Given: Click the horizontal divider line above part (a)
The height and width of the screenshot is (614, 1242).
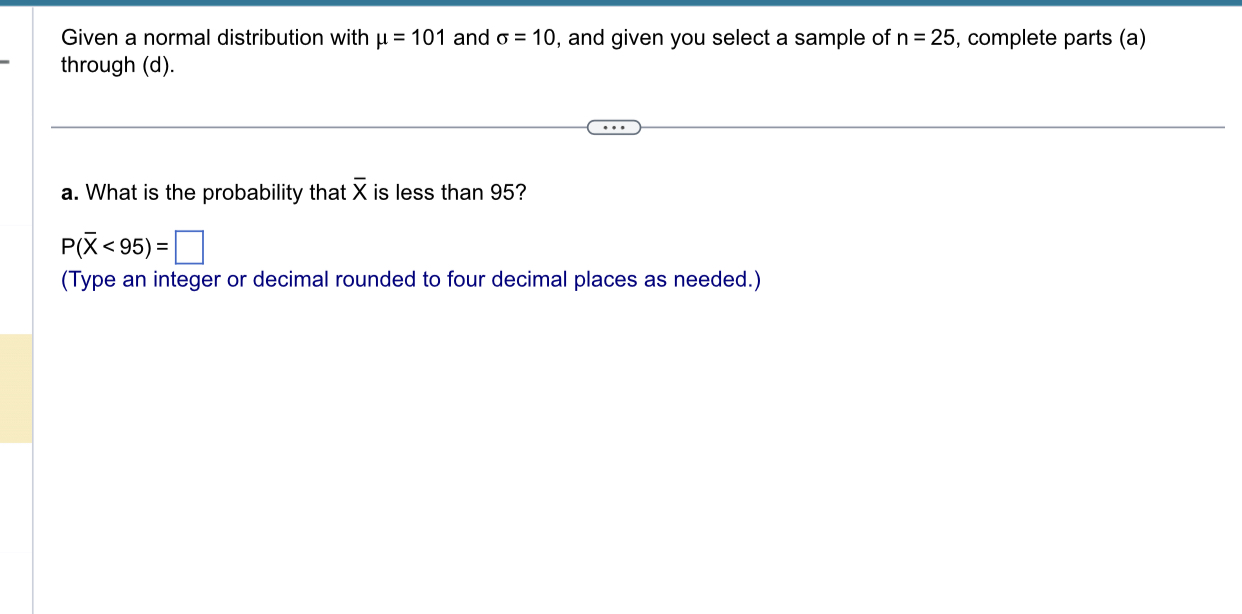Looking at the screenshot, I should 300,127.
